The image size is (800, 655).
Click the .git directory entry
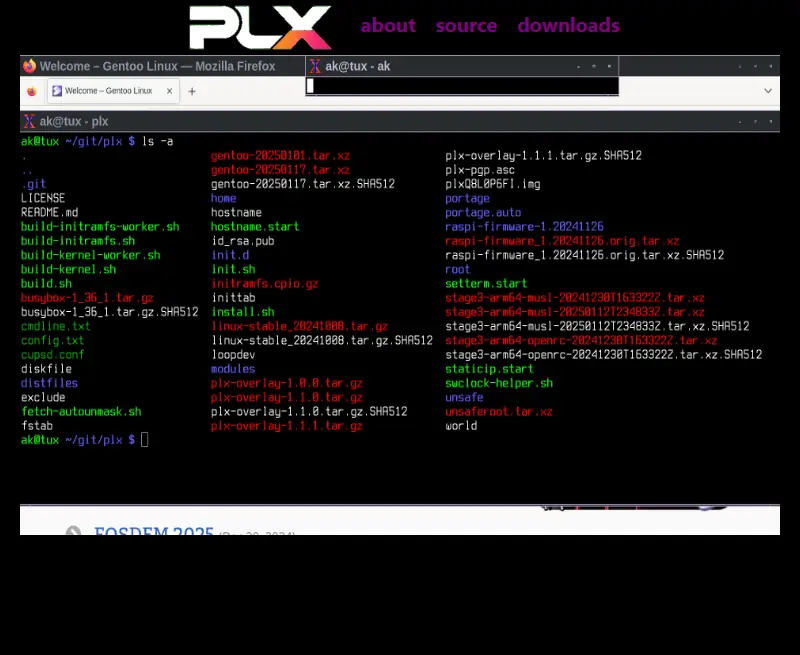[34, 184]
